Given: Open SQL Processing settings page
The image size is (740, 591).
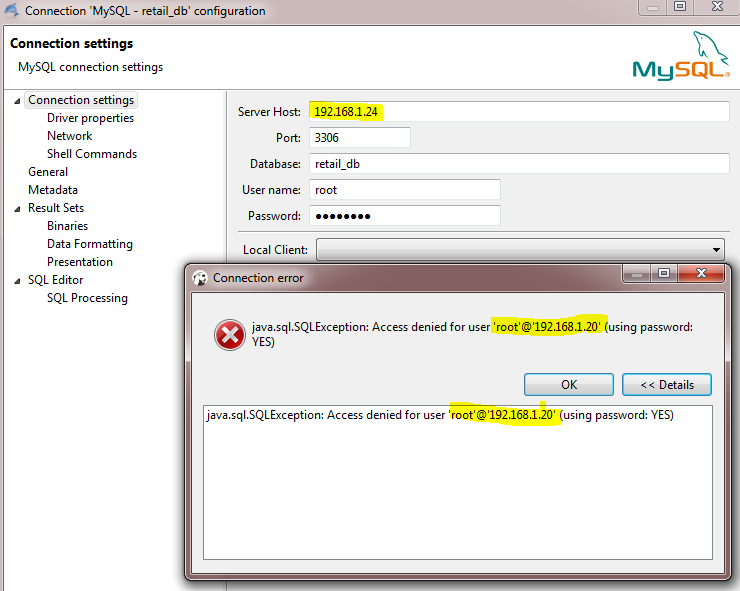Looking at the screenshot, I should point(87,298).
